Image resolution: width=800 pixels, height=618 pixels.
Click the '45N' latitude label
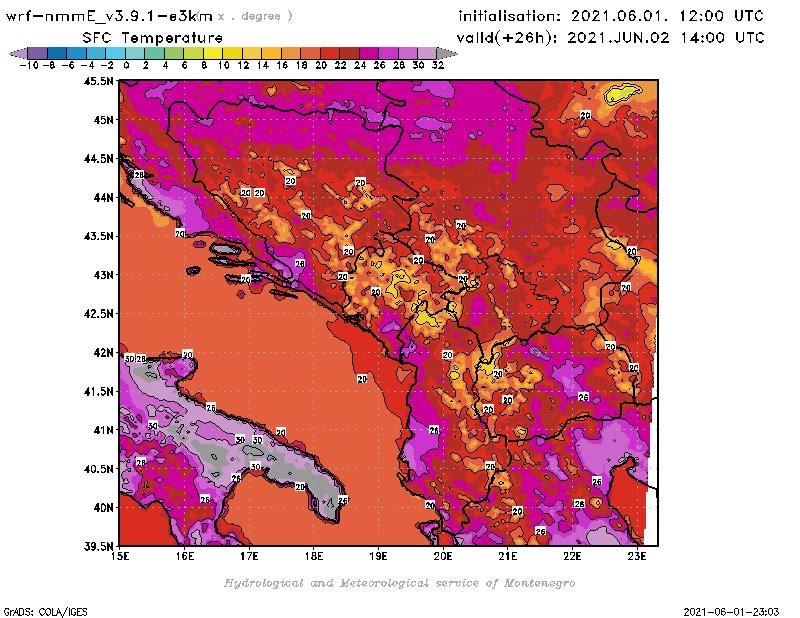[103, 120]
